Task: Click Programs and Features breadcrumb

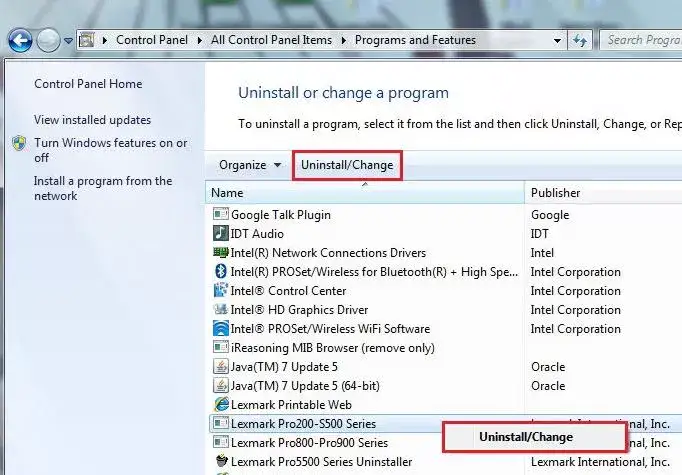Action: point(415,40)
